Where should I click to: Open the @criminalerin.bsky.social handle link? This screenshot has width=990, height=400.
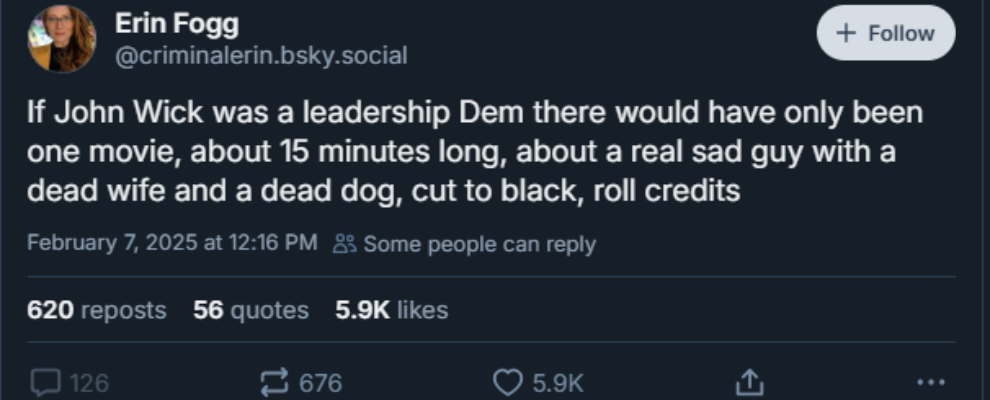point(261,56)
